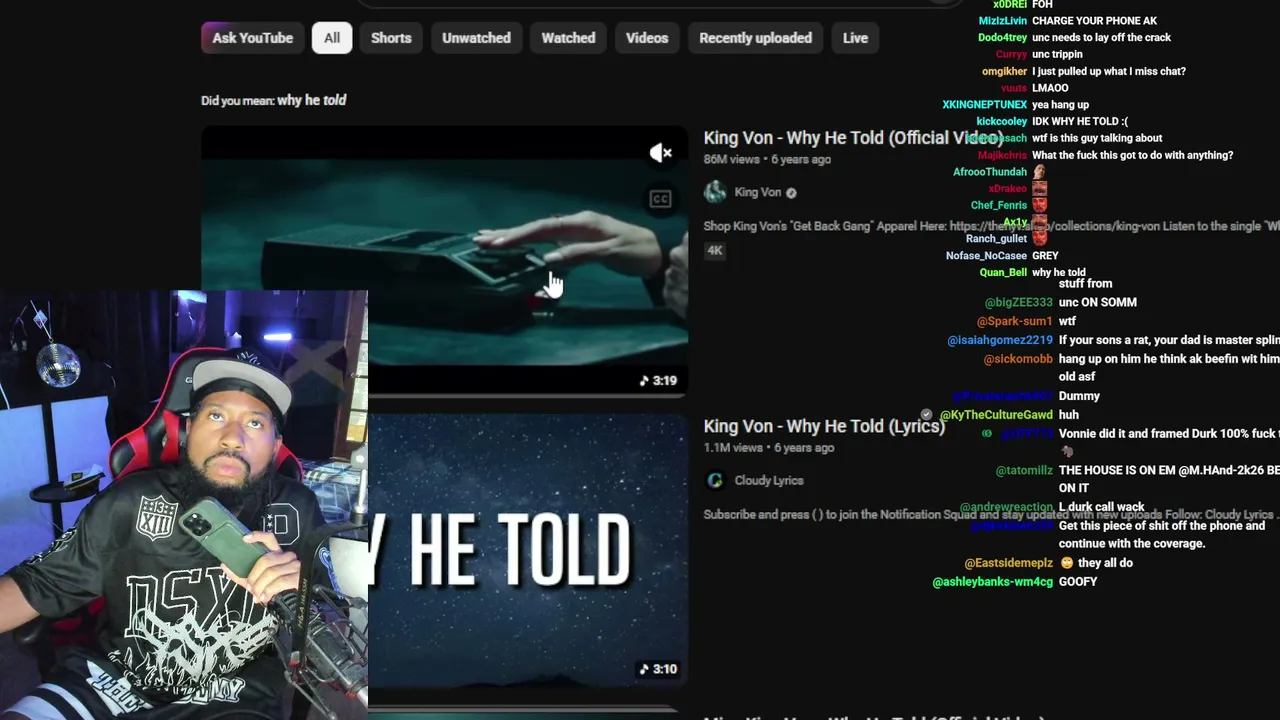1280x720 pixels.
Task: Click the 4K quality badge
Action: click(715, 250)
